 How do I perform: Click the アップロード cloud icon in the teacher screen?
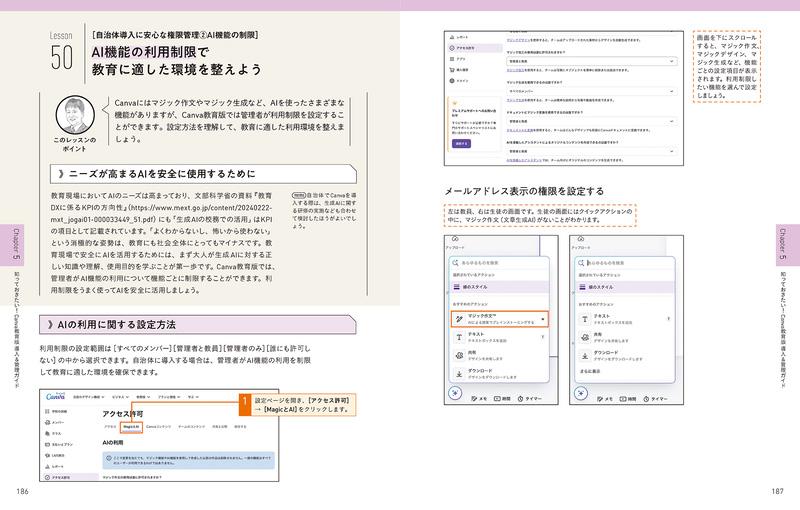(x=455, y=239)
